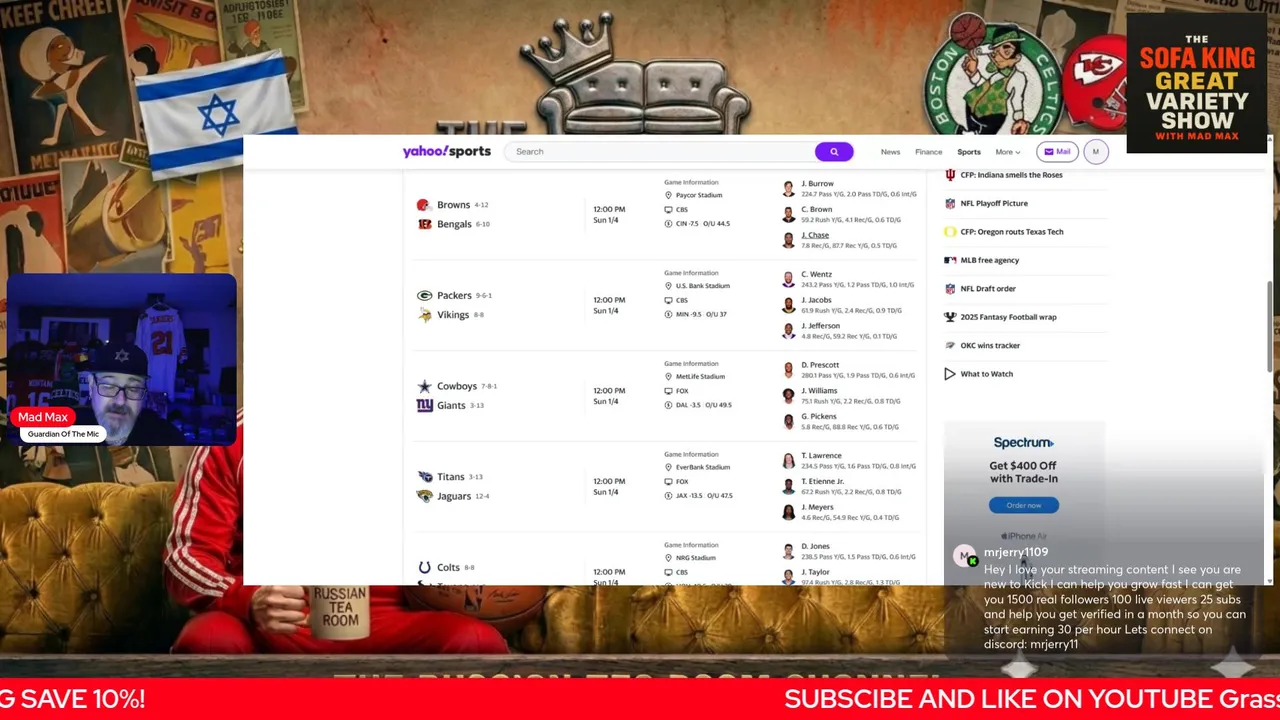Click the Browns team helmet logo
The width and height of the screenshot is (1280, 720).
click(423, 204)
